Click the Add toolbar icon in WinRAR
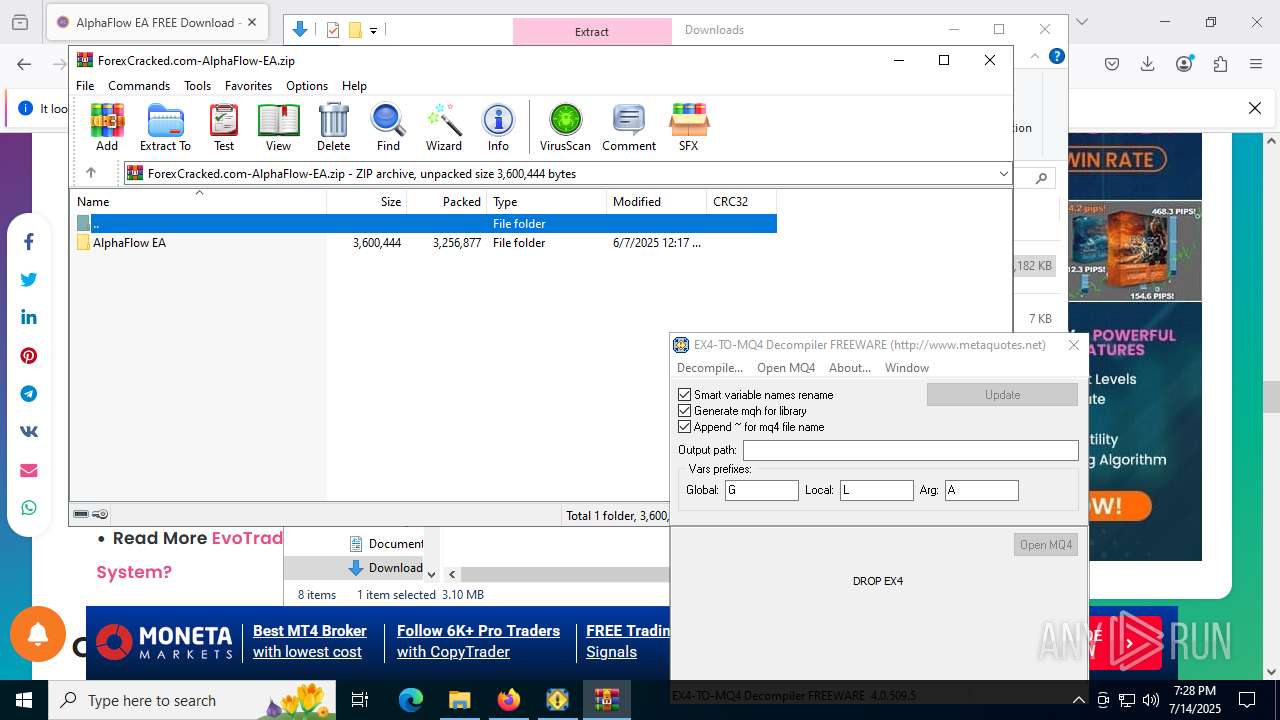Viewport: 1280px width, 720px height. (x=107, y=127)
